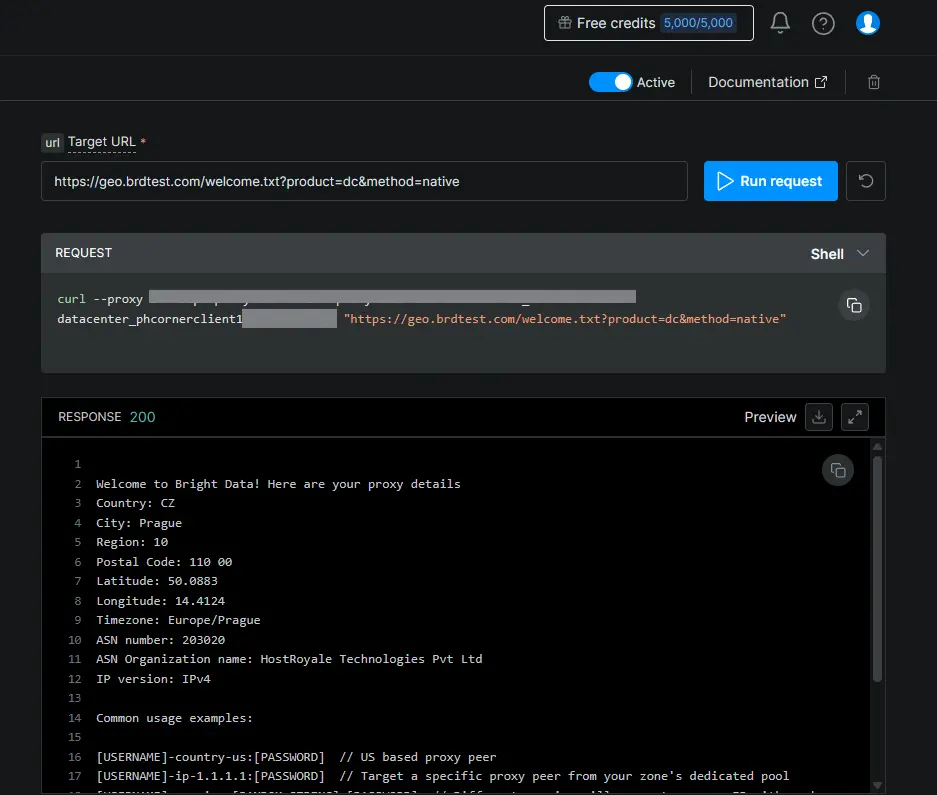The image size is (937, 795).
Task: Click the quoted URL in the curl command
Action: (565, 319)
